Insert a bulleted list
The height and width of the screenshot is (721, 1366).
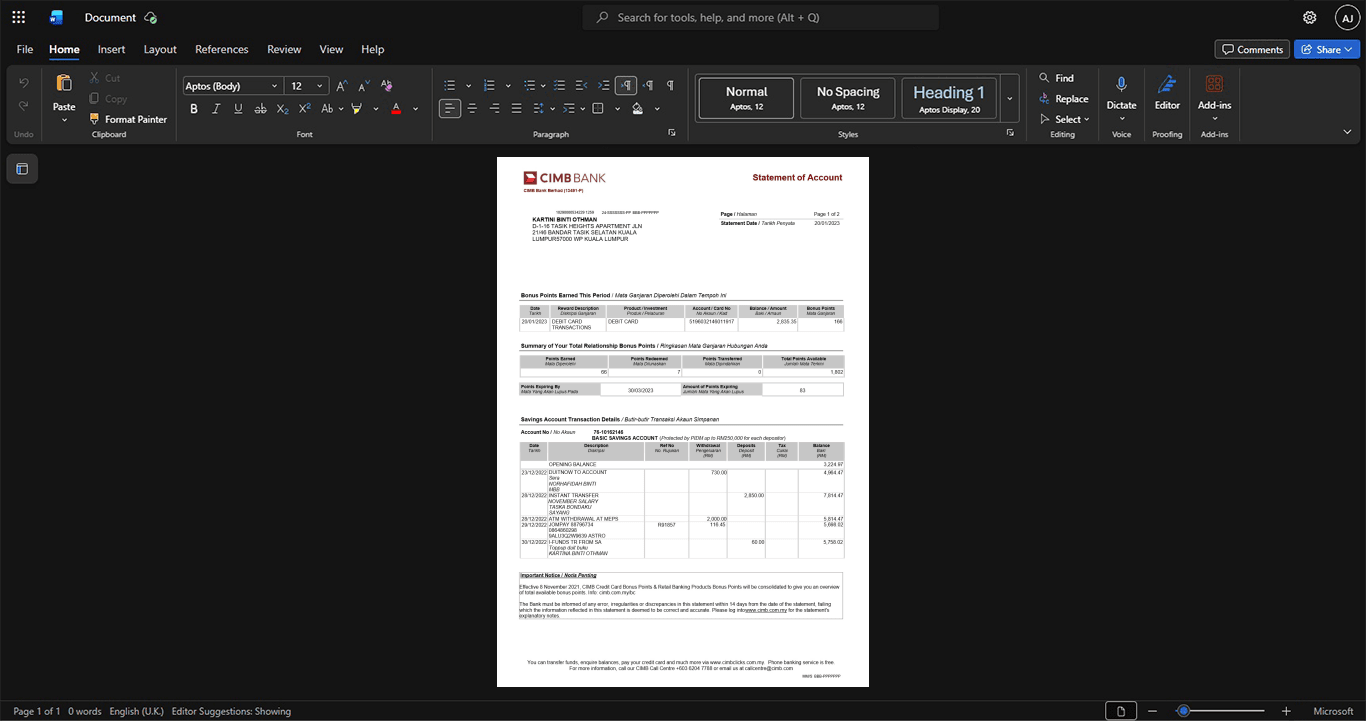(x=450, y=85)
